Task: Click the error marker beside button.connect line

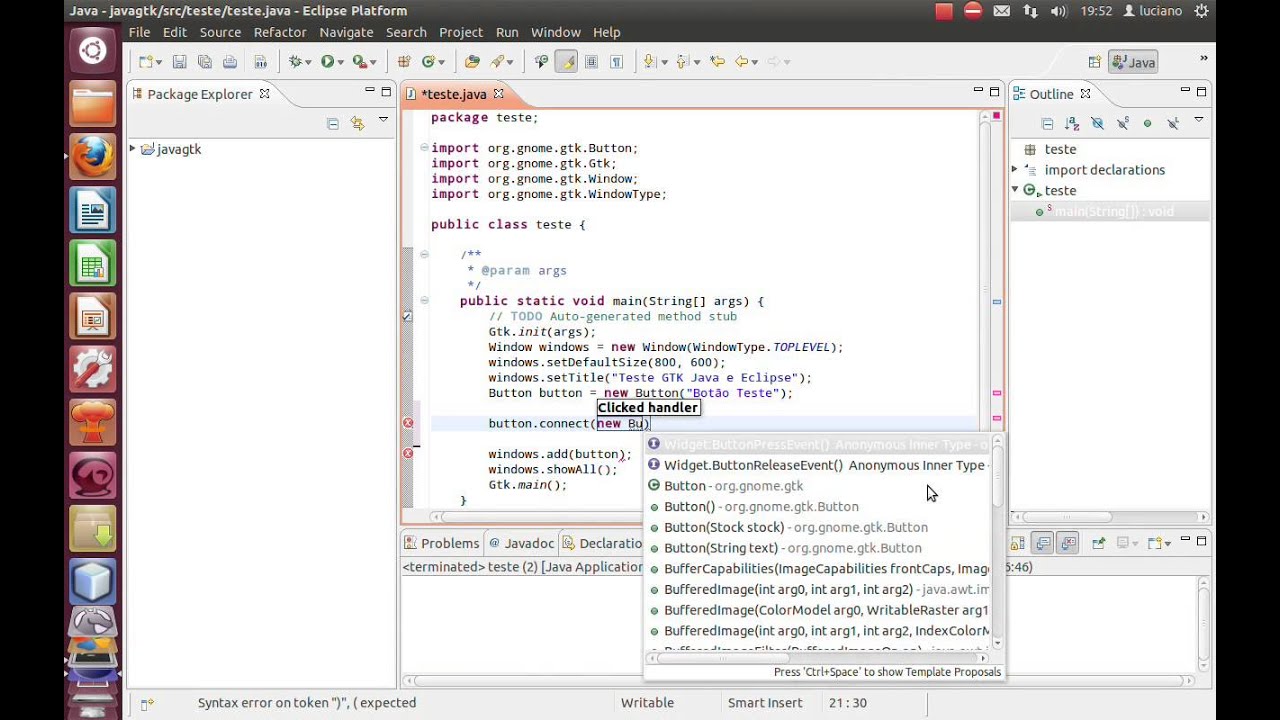Action: click(x=408, y=423)
